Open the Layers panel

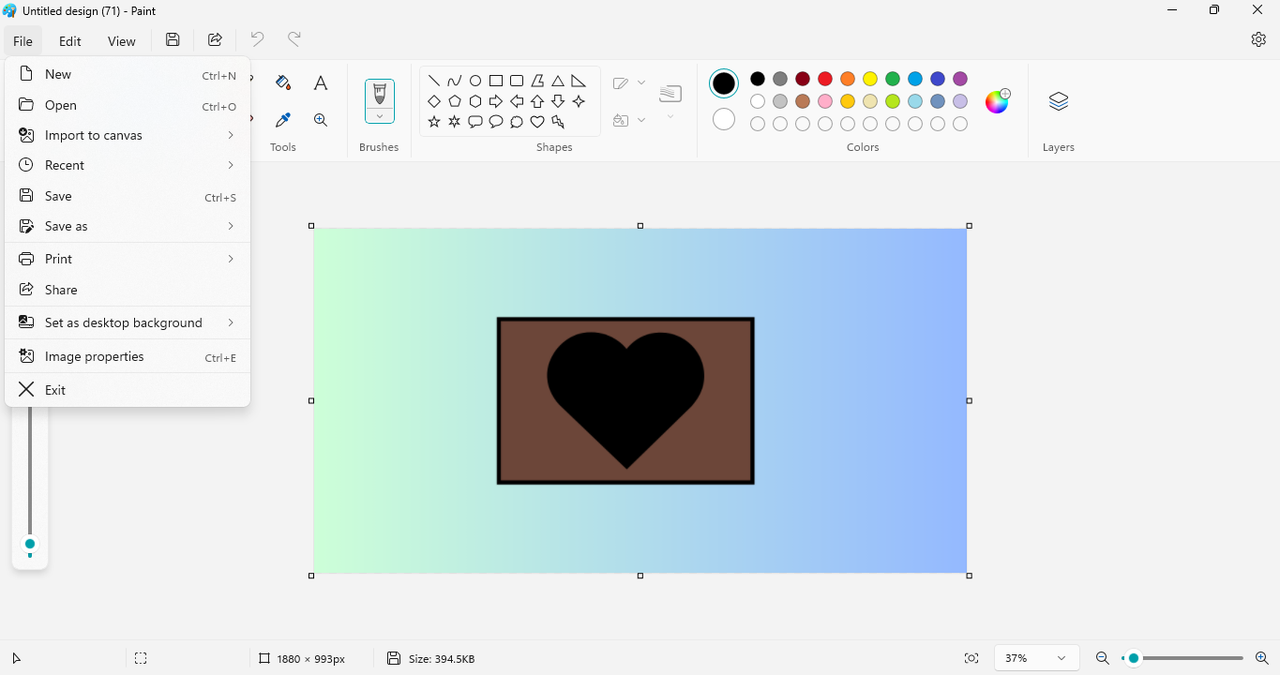coord(1058,101)
